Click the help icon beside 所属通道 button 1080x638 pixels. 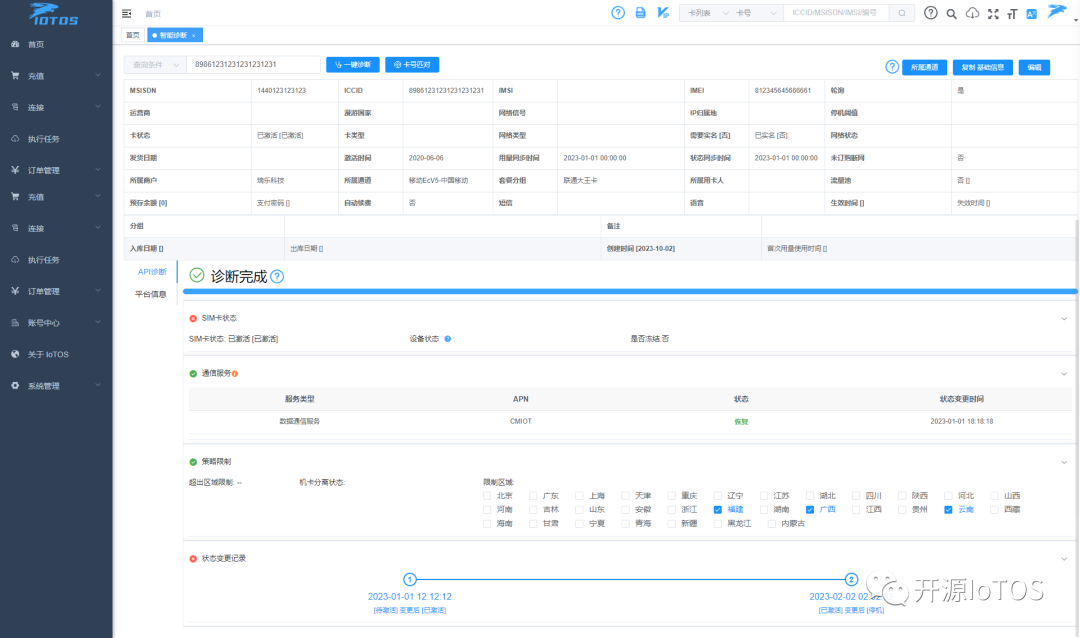pos(892,67)
